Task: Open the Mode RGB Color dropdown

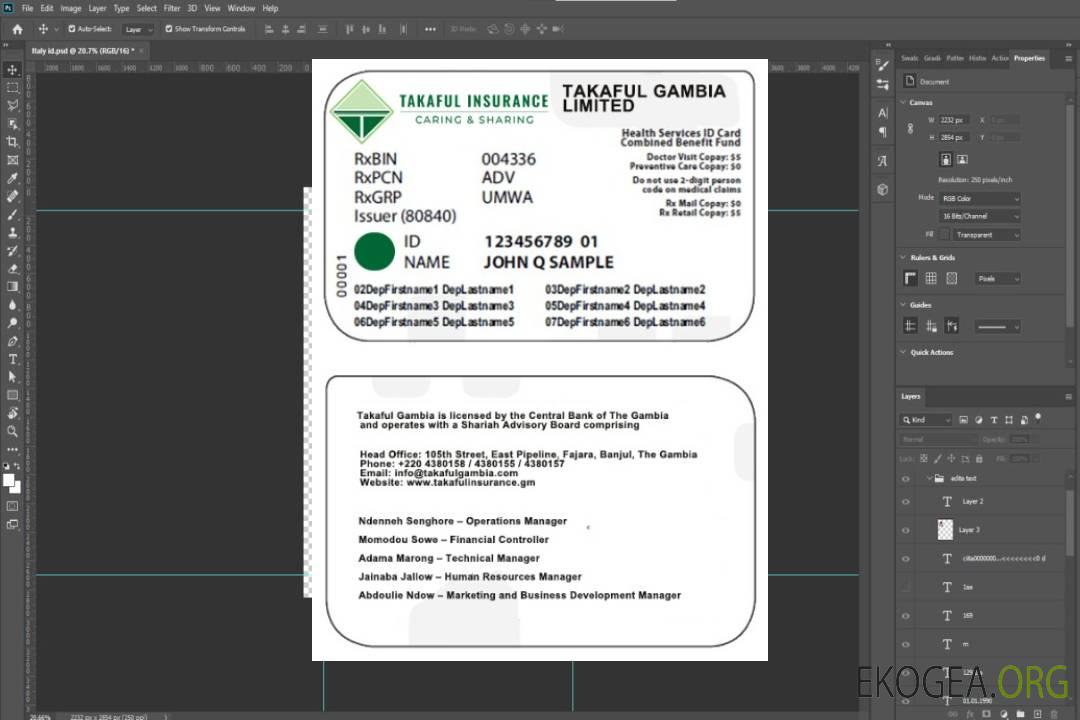Action: pos(979,198)
